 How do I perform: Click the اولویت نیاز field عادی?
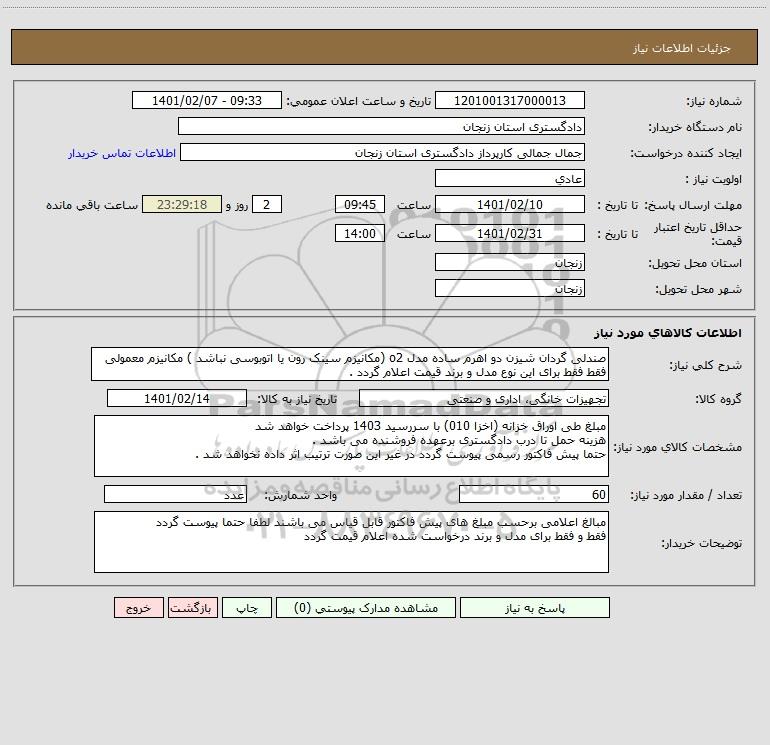click(510, 178)
